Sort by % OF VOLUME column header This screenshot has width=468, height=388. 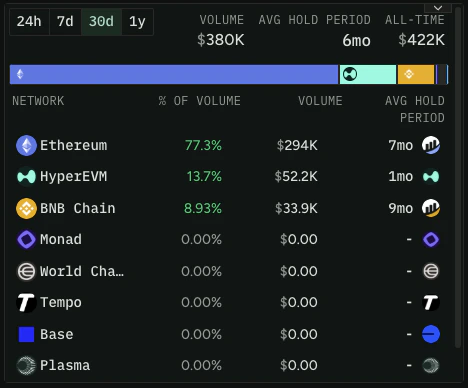click(x=200, y=101)
